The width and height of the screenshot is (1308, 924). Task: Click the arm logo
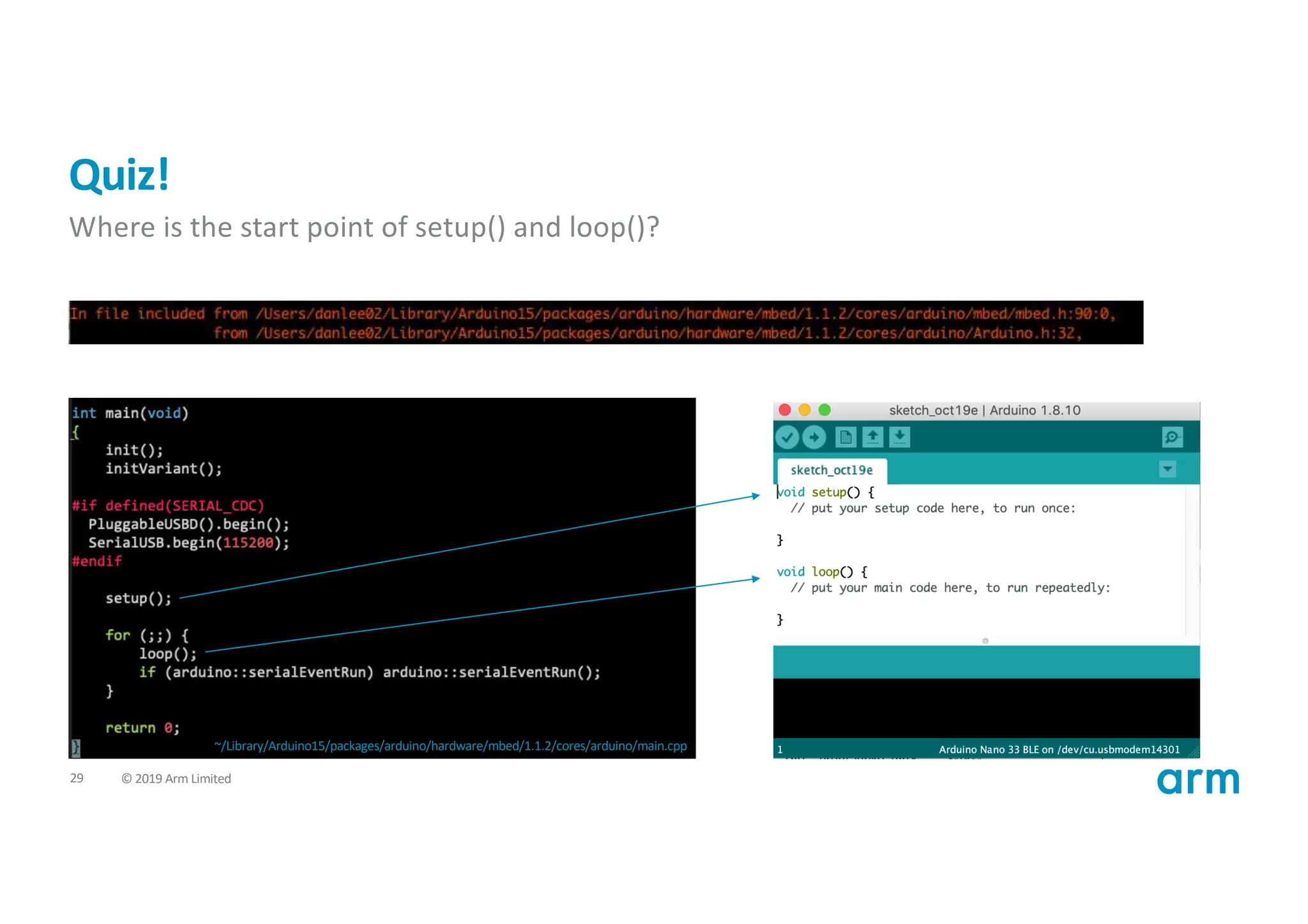click(x=1198, y=780)
